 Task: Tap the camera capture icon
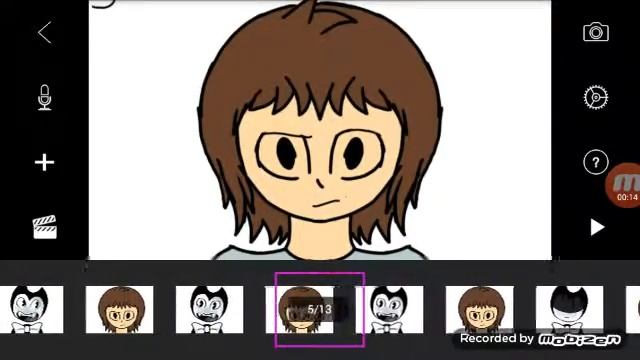coord(596,32)
